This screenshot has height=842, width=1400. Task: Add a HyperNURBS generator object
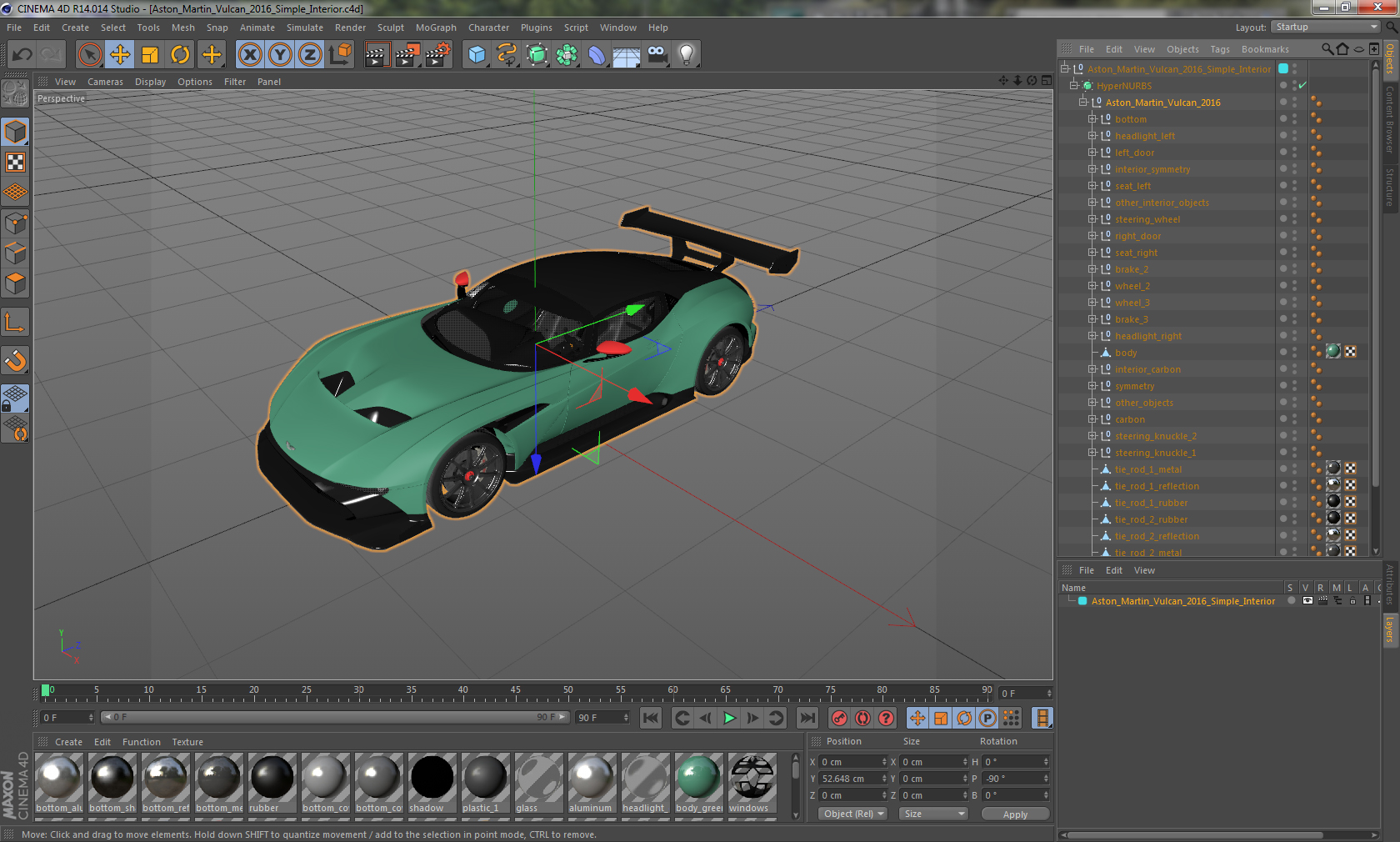pyautogui.click(x=537, y=55)
